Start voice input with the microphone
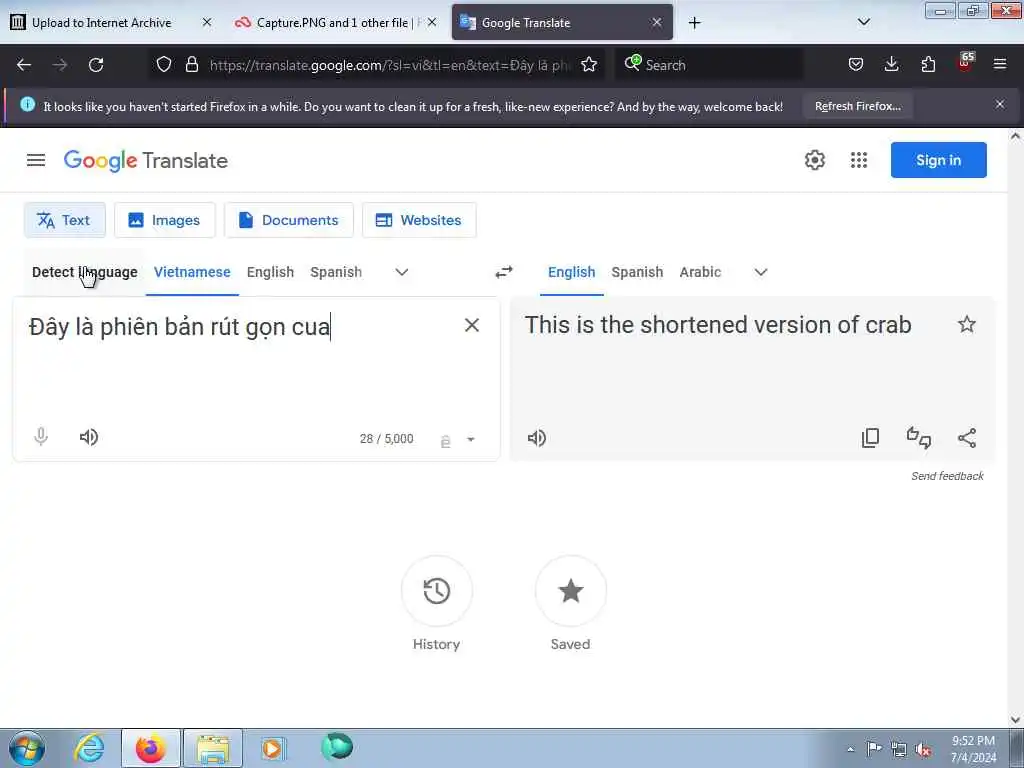This screenshot has width=1024, height=768. pyautogui.click(x=41, y=436)
